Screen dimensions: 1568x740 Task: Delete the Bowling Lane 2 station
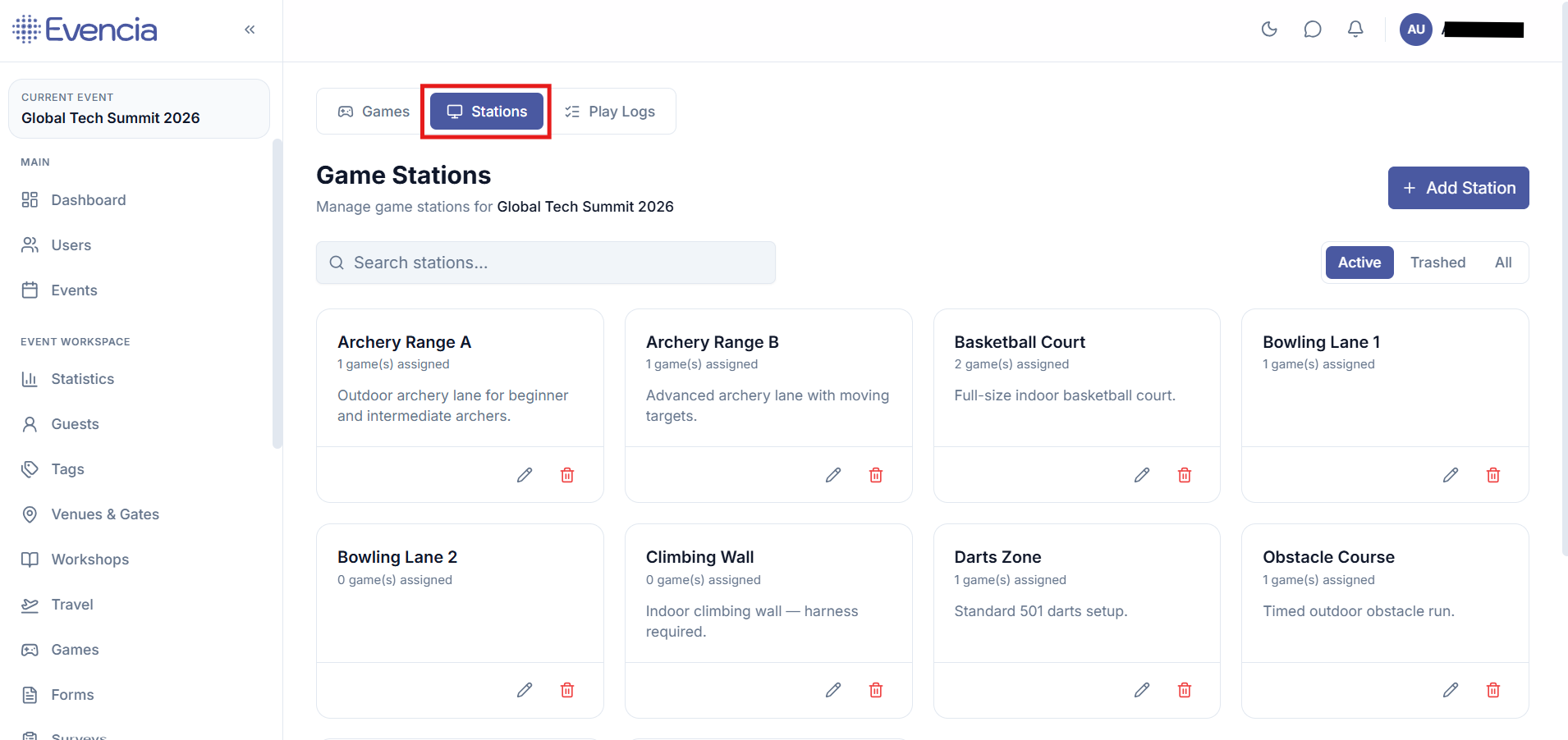[567, 690]
